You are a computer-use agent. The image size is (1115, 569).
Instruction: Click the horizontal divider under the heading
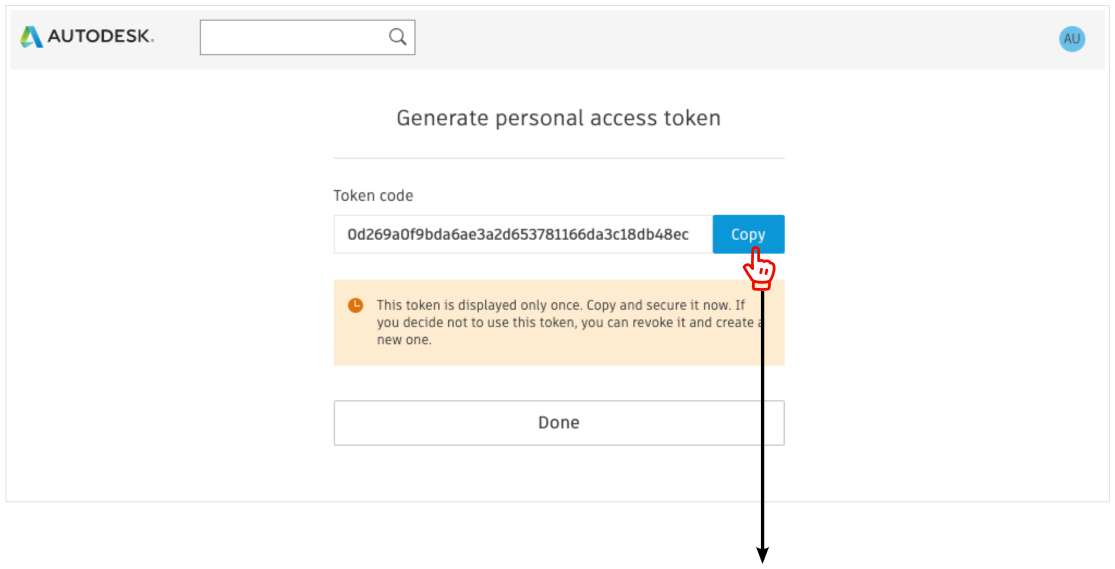click(x=558, y=158)
